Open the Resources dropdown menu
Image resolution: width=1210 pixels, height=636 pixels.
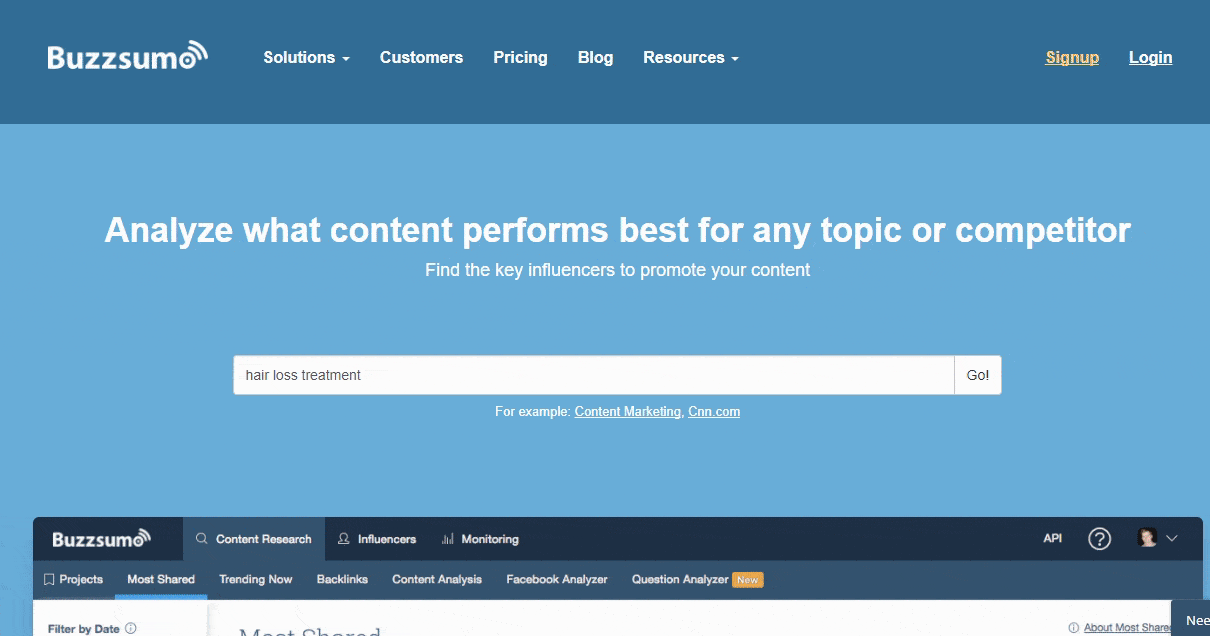point(690,58)
